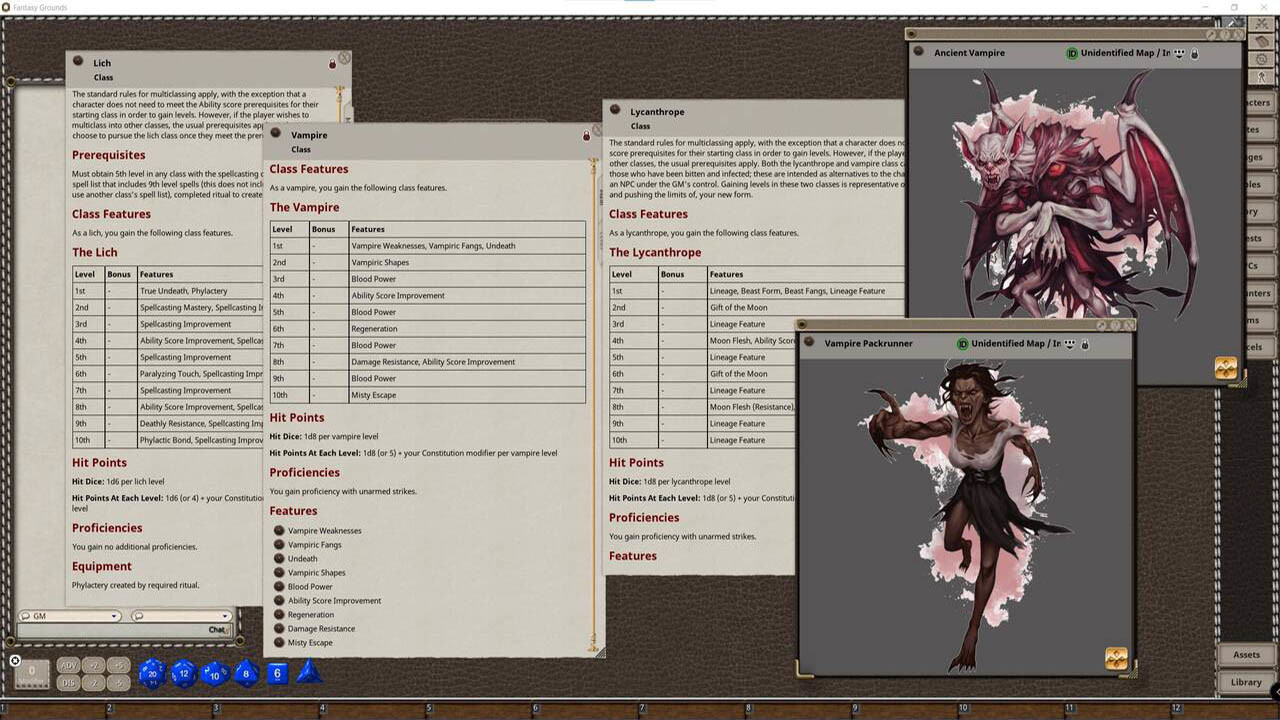Click the shortcut icon on Vampire Packrunner window
The image size is (1280, 720).
pyautogui.click(x=1116, y=659)
